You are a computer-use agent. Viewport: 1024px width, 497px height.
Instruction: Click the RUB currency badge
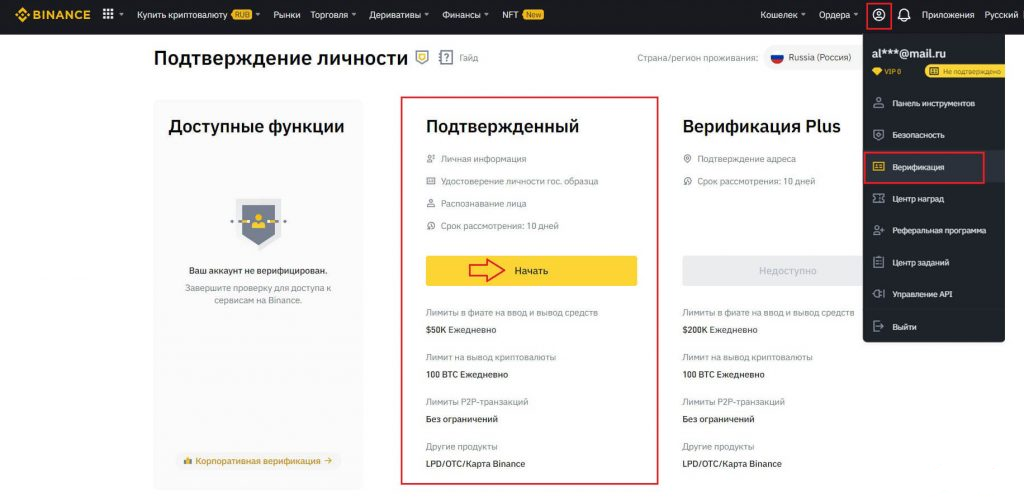click(242, 14)
